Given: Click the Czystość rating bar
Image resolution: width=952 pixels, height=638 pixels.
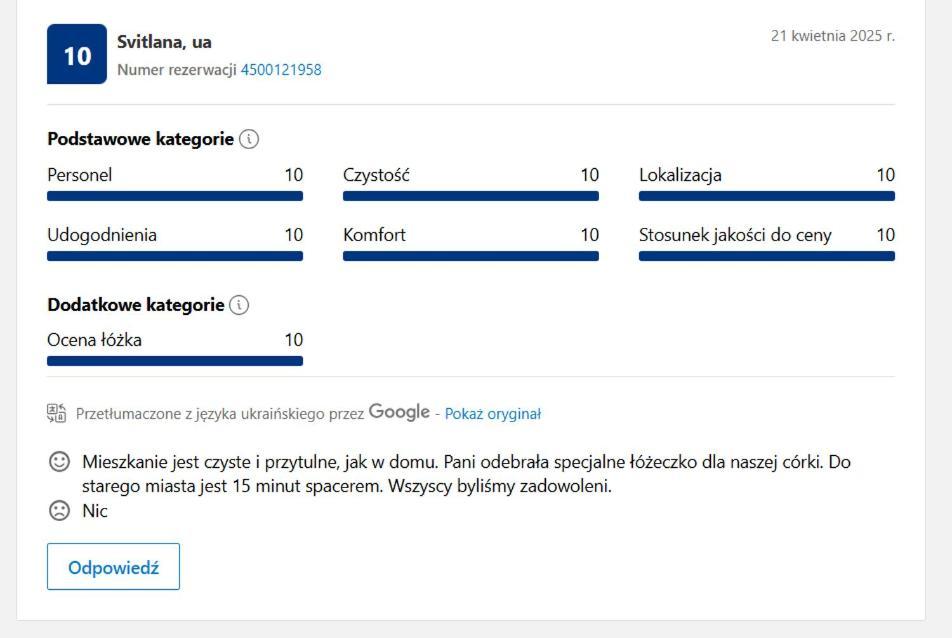Looking at the screenshot, I should [471, 196].
